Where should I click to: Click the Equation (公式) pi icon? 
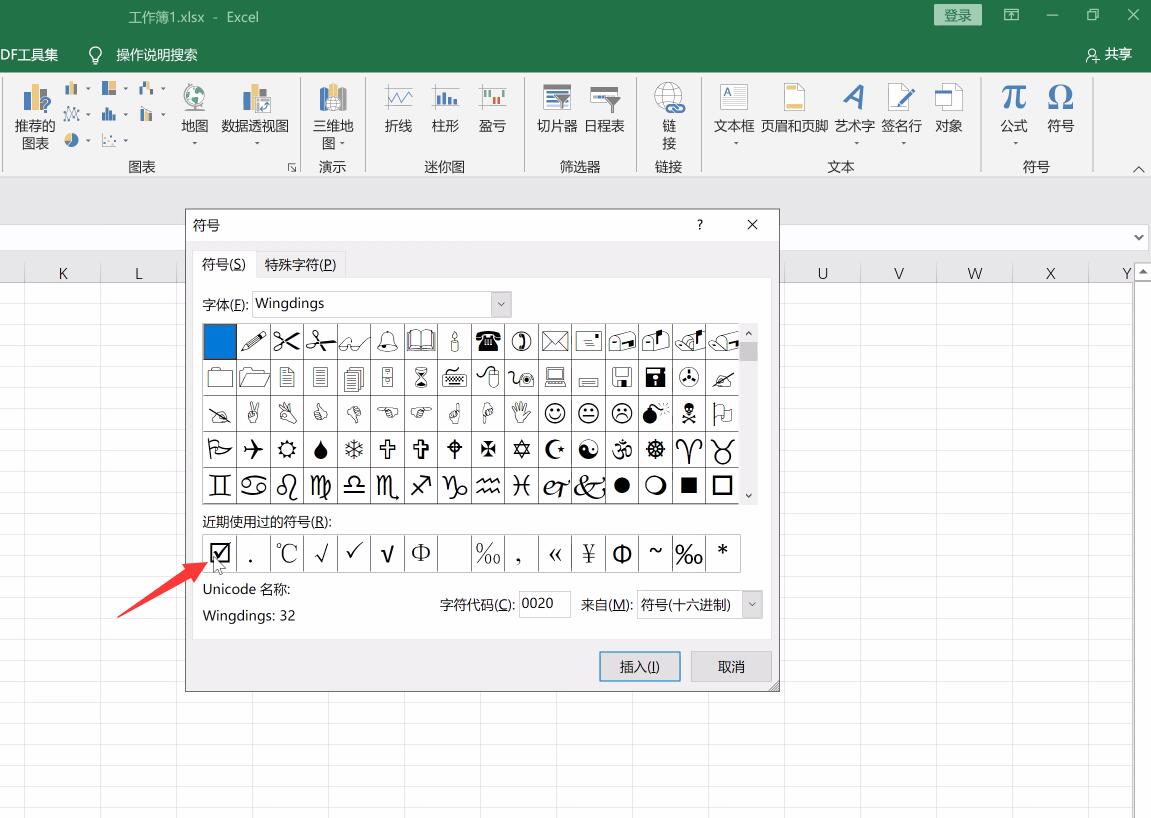point(1014,97)
